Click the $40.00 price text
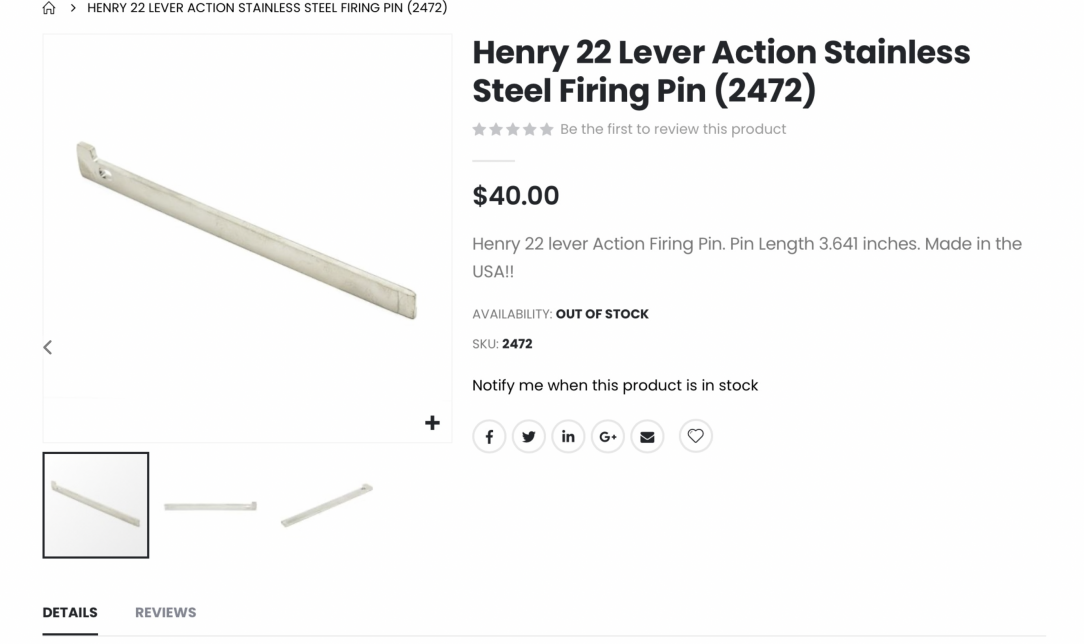 (516, 195)
